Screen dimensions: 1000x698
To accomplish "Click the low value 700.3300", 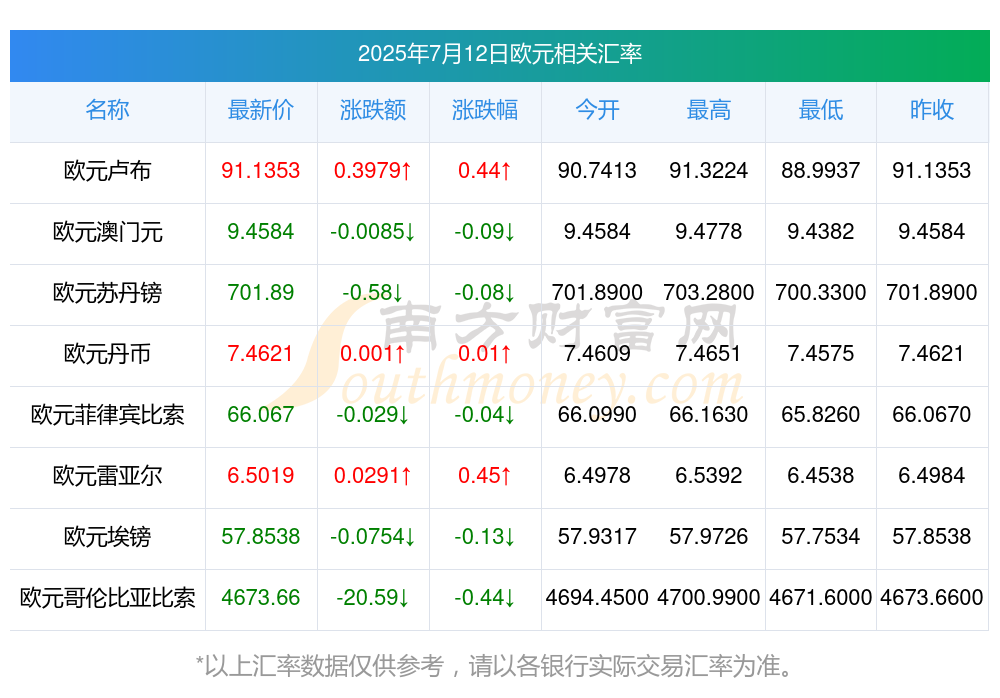I will click(821, 292).
